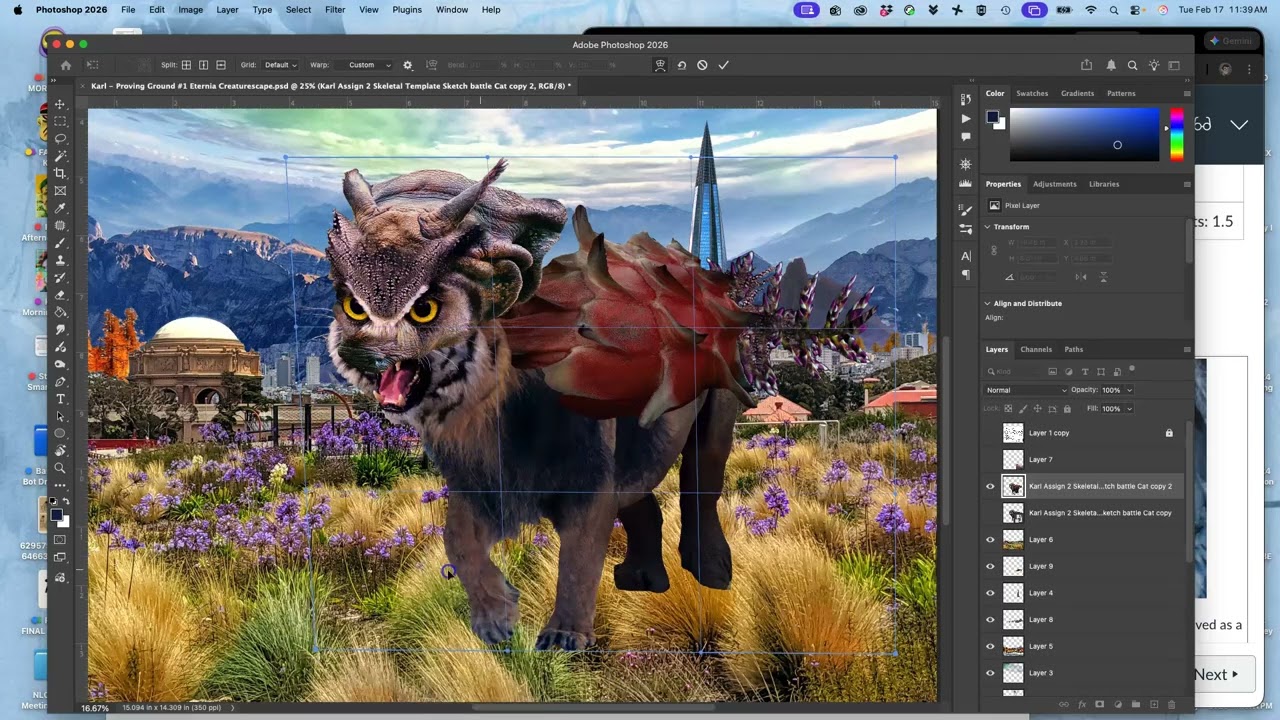Viewport: 1280px width, 720px height.
Task: Collapse the Transform section
Action: pos(987,227)
